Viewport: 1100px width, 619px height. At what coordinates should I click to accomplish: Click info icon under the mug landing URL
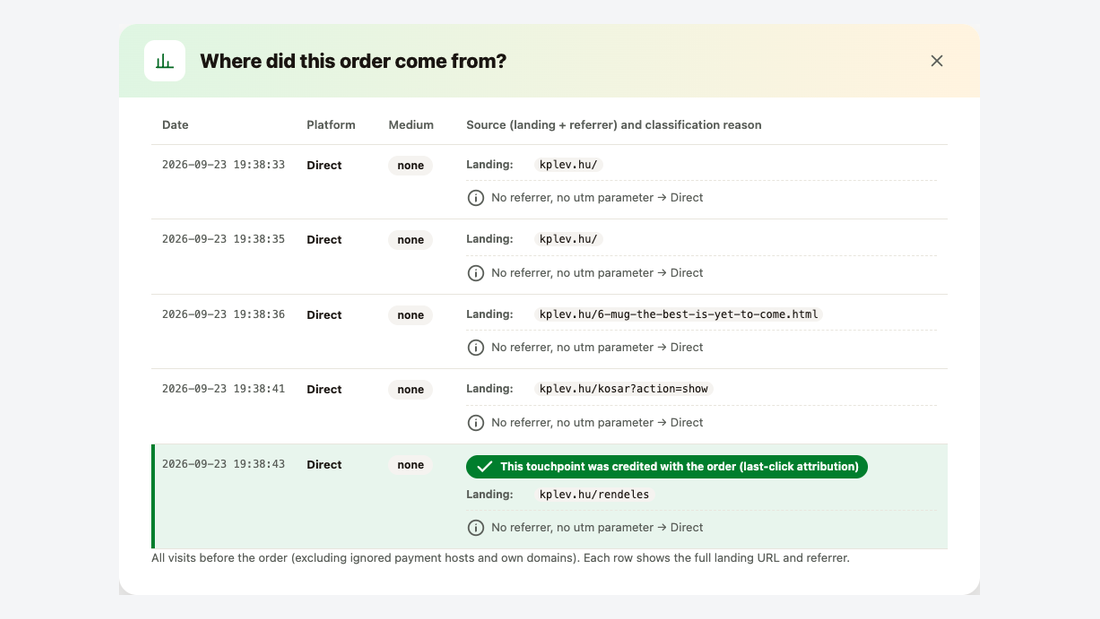click(x=476, y=347)
